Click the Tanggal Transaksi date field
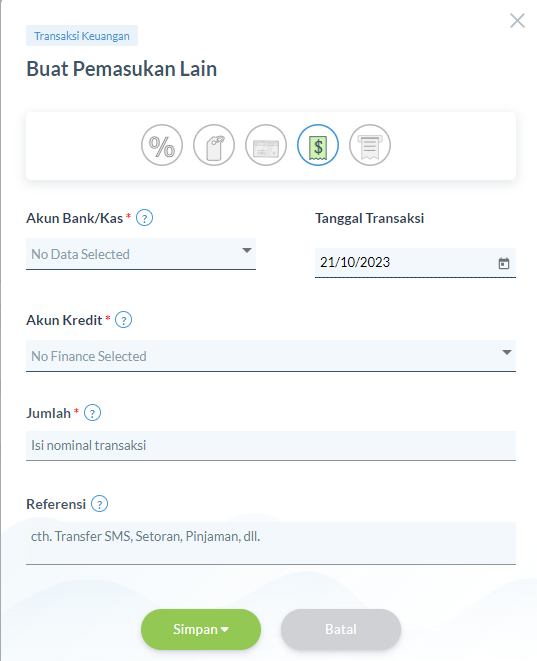The image size is (537, 661). click(x=415, y=263)
